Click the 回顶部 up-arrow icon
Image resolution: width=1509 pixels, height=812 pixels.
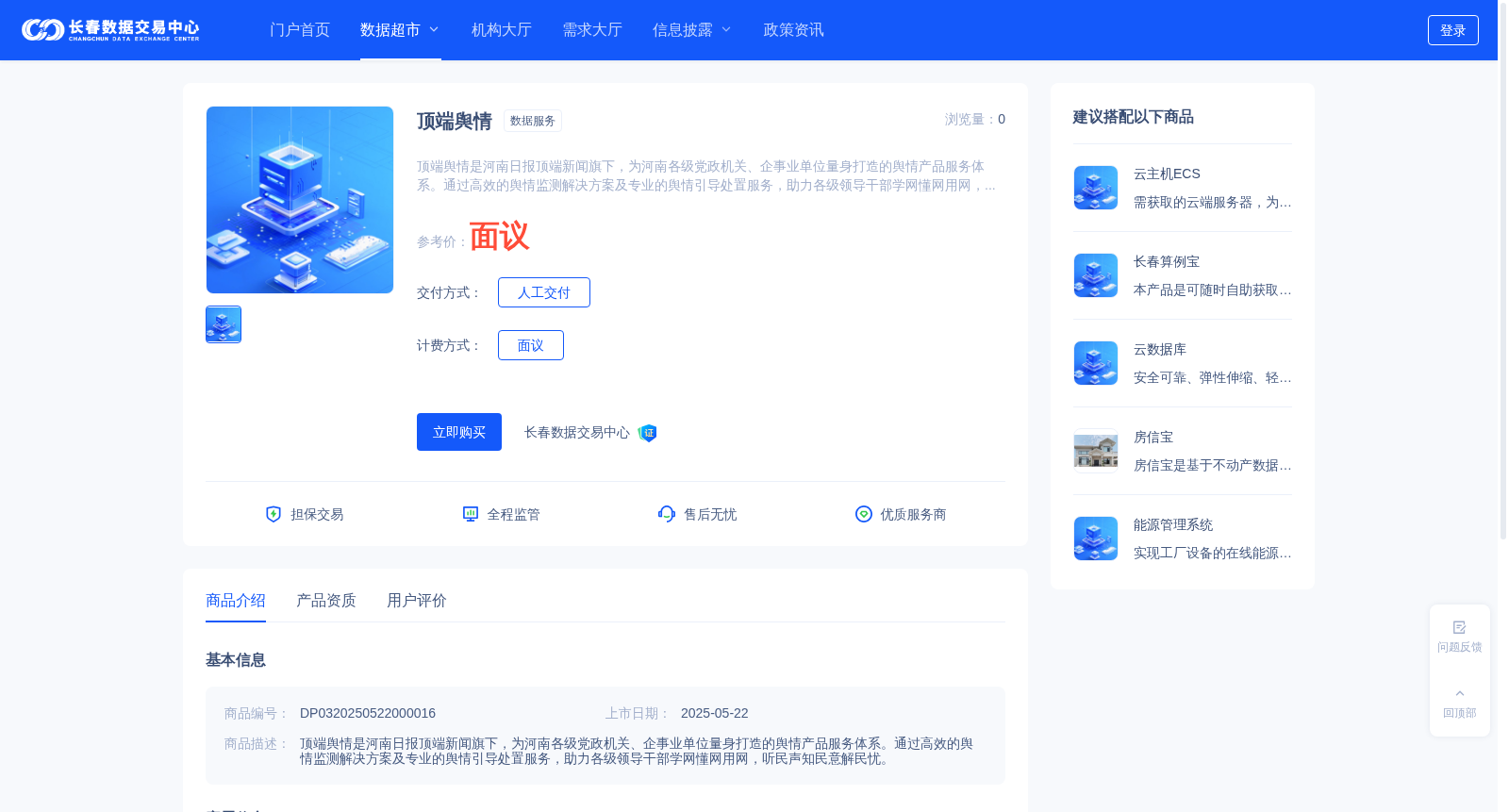coord(1460,693)
